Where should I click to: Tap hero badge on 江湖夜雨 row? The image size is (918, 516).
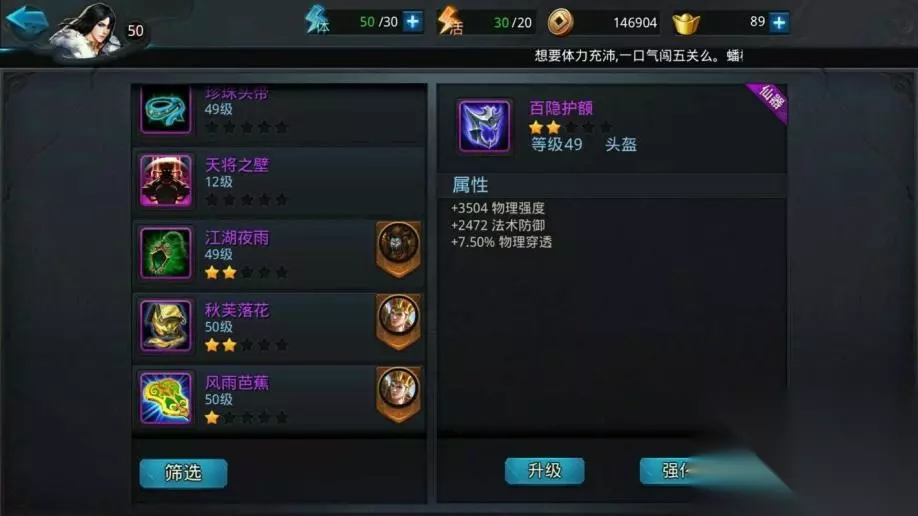tap(398, 248)
